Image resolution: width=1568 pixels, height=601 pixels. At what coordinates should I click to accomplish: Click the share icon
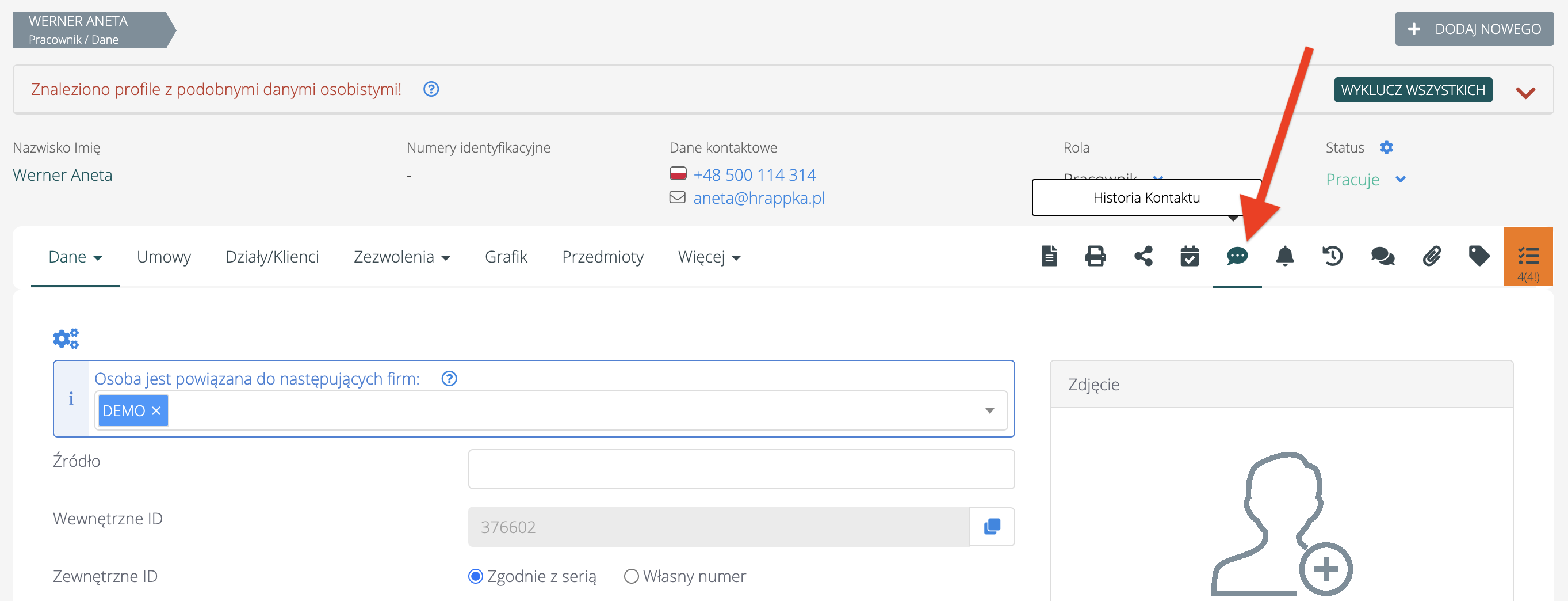point(1143,256)
